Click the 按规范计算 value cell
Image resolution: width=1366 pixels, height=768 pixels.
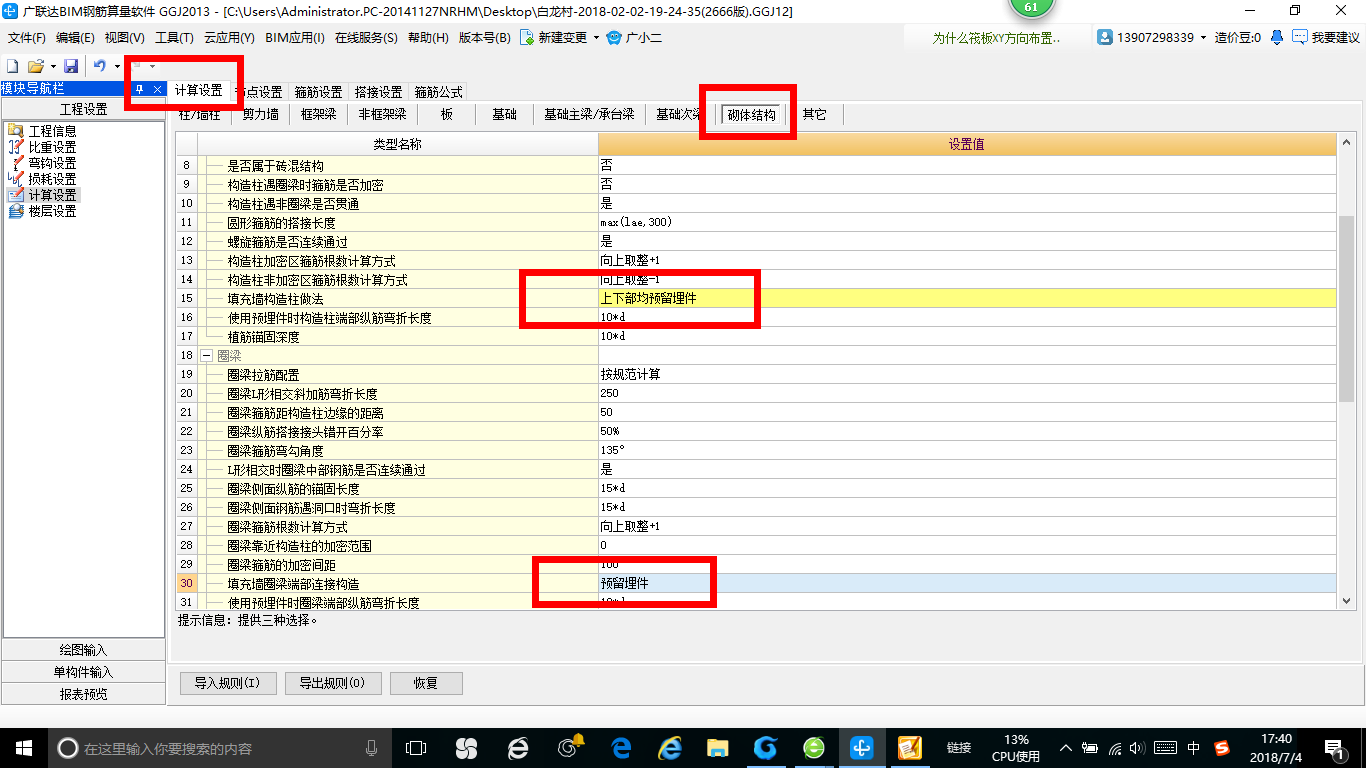coord(967,375)
